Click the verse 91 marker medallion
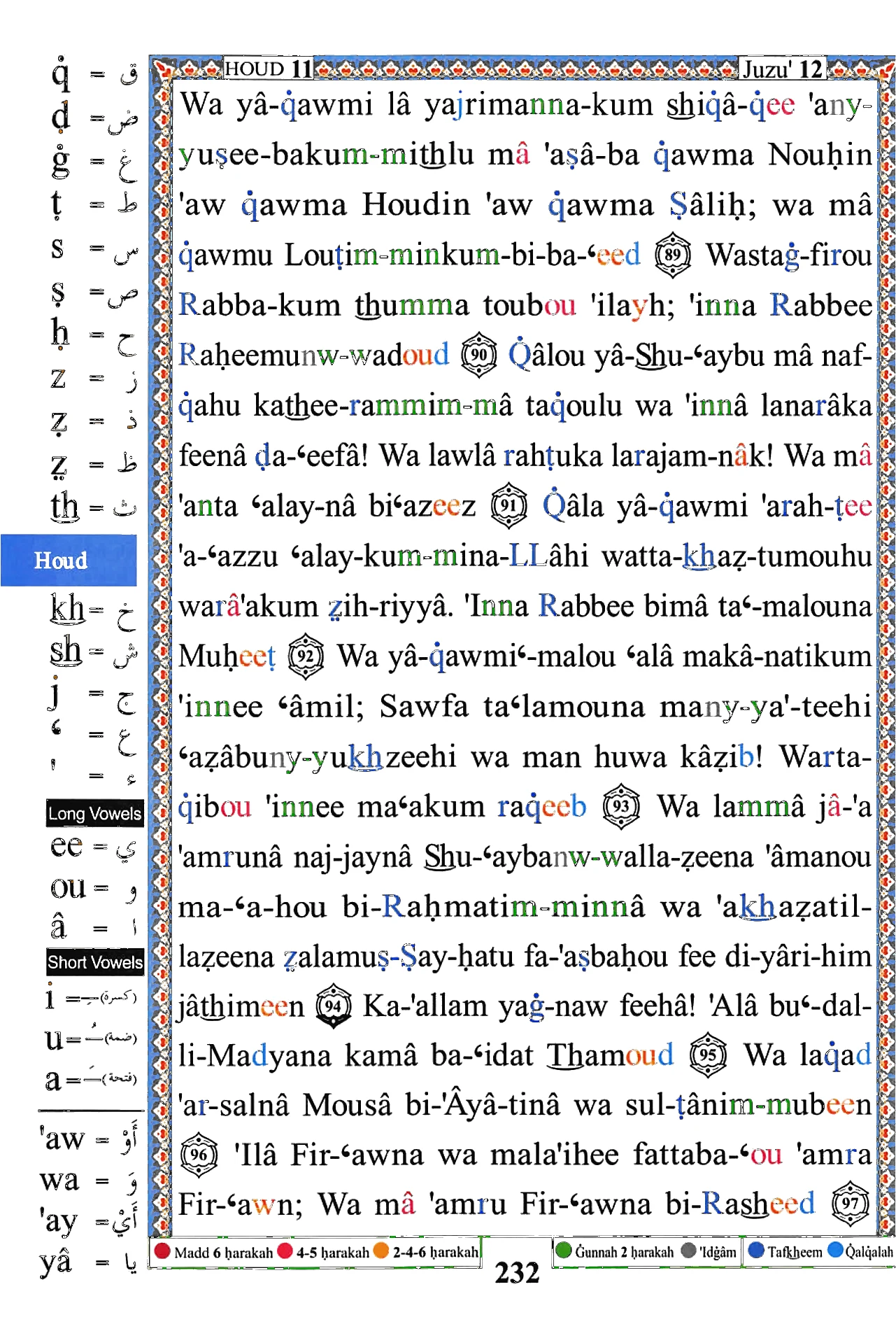Screen dimensions: 896x1324 coord(509,506)
